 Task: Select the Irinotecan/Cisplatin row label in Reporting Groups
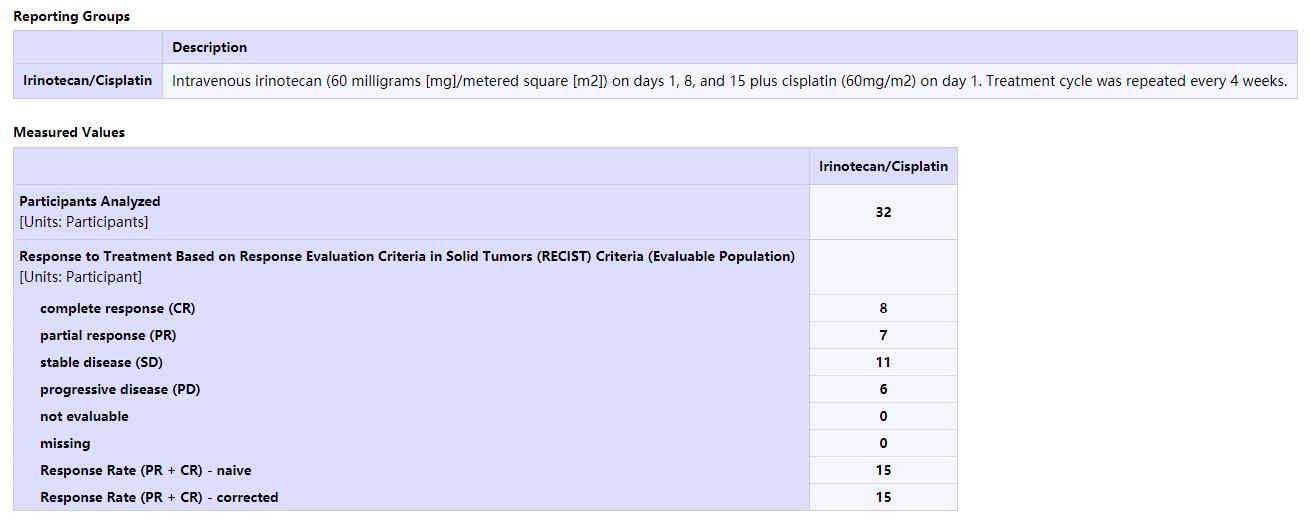[x=88, y=81]
